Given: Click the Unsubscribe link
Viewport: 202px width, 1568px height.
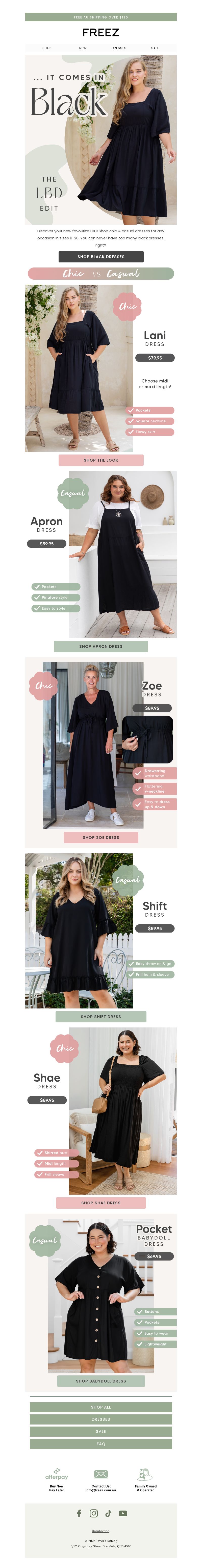Looking at the screenshot, I should tap(101, 1531).
